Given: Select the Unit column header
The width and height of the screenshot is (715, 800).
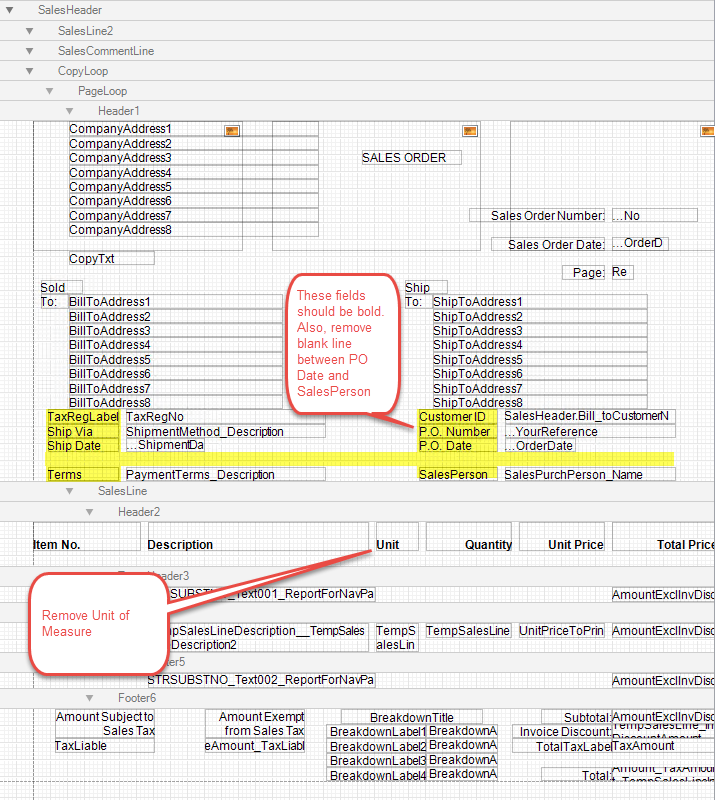Looking at the screenshot, I should tap(397, 537).
